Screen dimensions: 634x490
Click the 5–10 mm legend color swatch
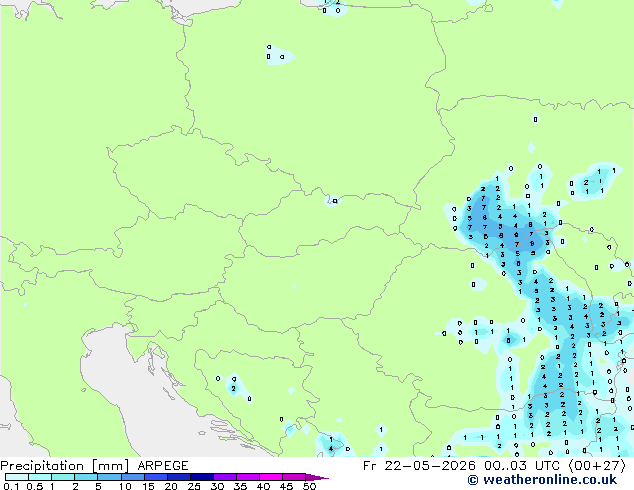click(x=109, y=477)
